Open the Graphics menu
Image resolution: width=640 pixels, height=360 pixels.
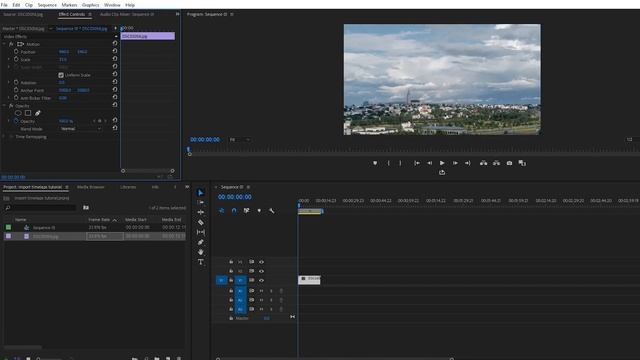(x=91, y=5)
